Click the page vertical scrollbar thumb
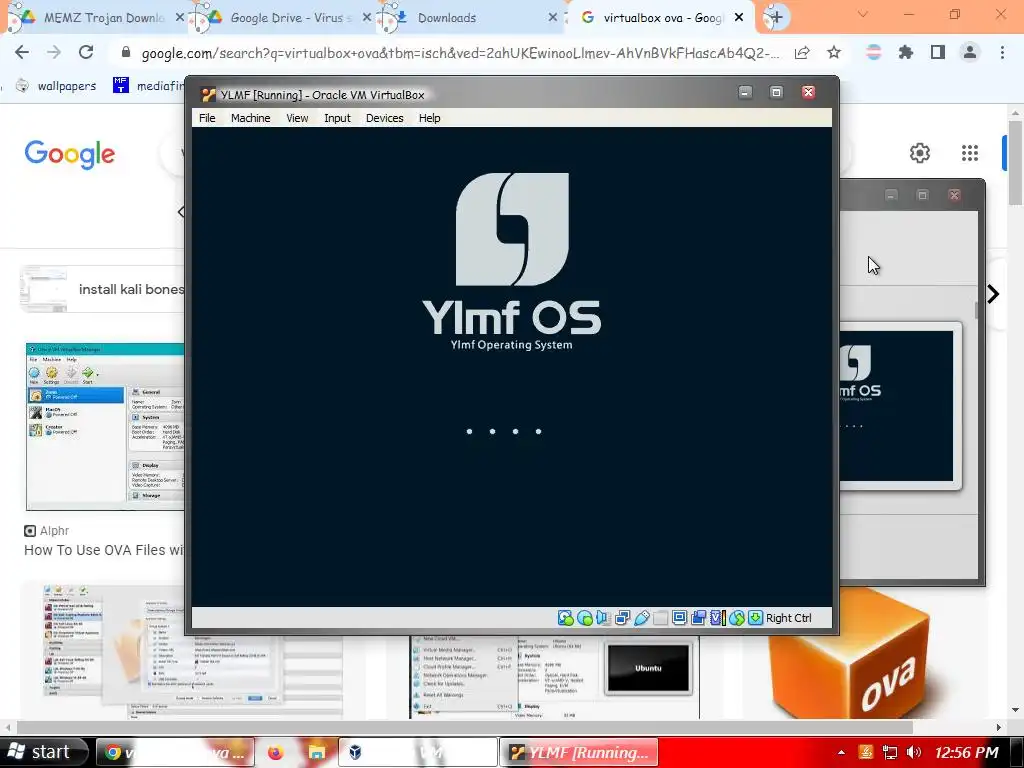This screenshot has height=768, width=1024. click(1015, 163)
